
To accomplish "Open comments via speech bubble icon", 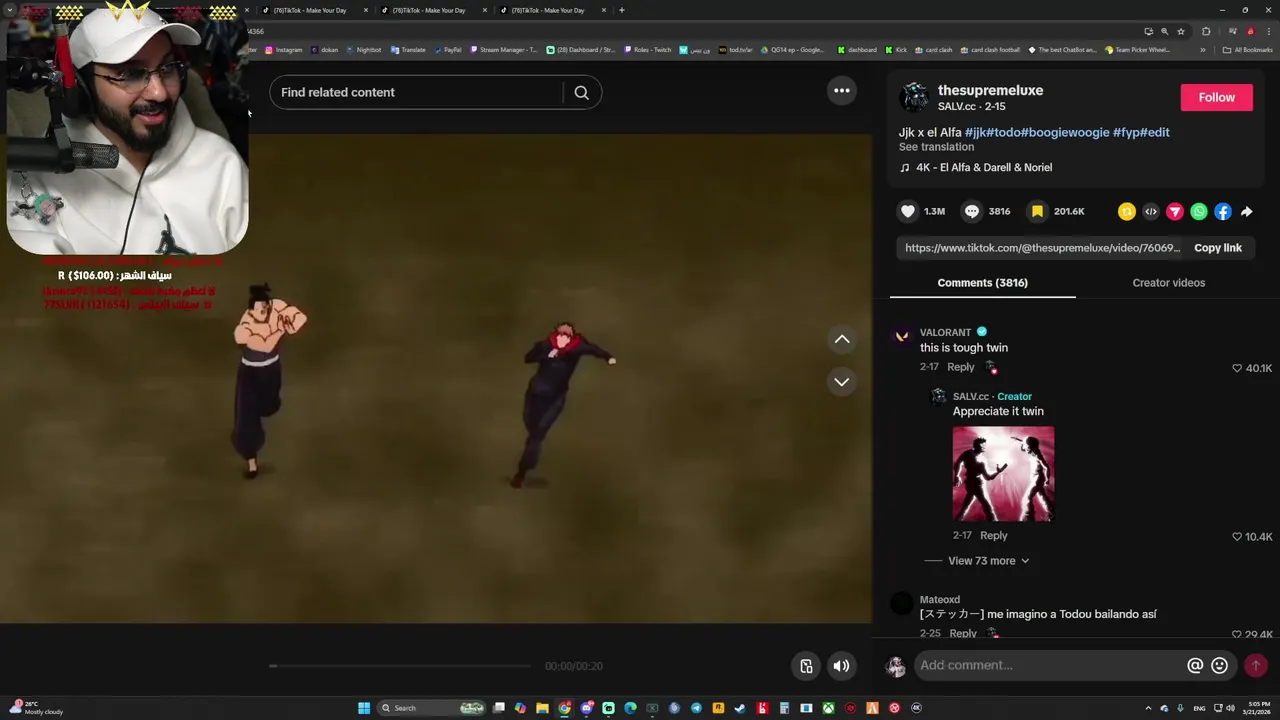I will (972, 211).
